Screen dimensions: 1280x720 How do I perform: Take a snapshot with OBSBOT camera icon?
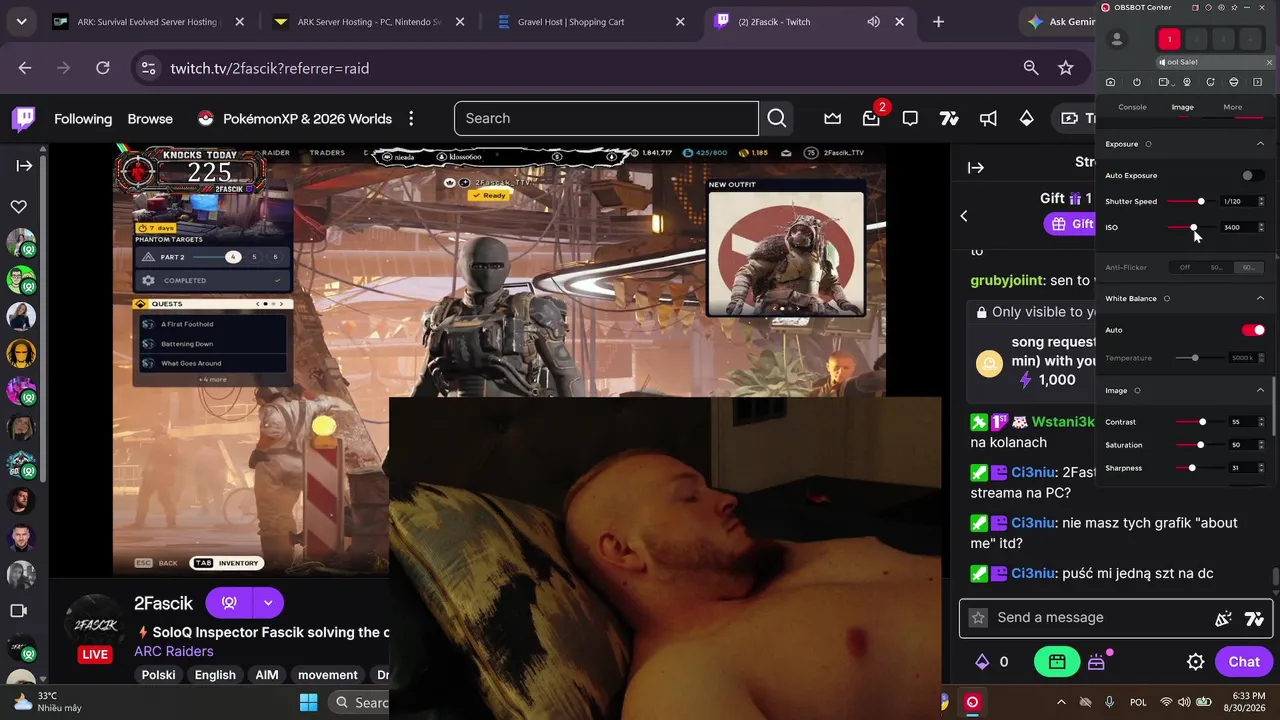click(x=1110, y=82)
